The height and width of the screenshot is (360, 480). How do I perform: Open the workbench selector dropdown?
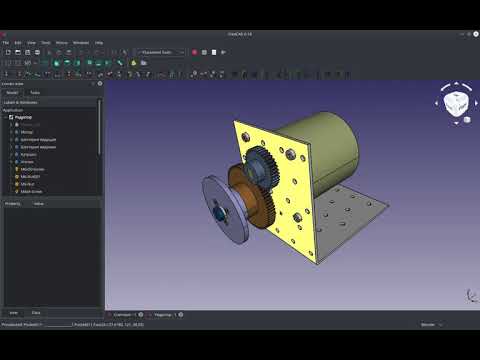pos(161,52)
